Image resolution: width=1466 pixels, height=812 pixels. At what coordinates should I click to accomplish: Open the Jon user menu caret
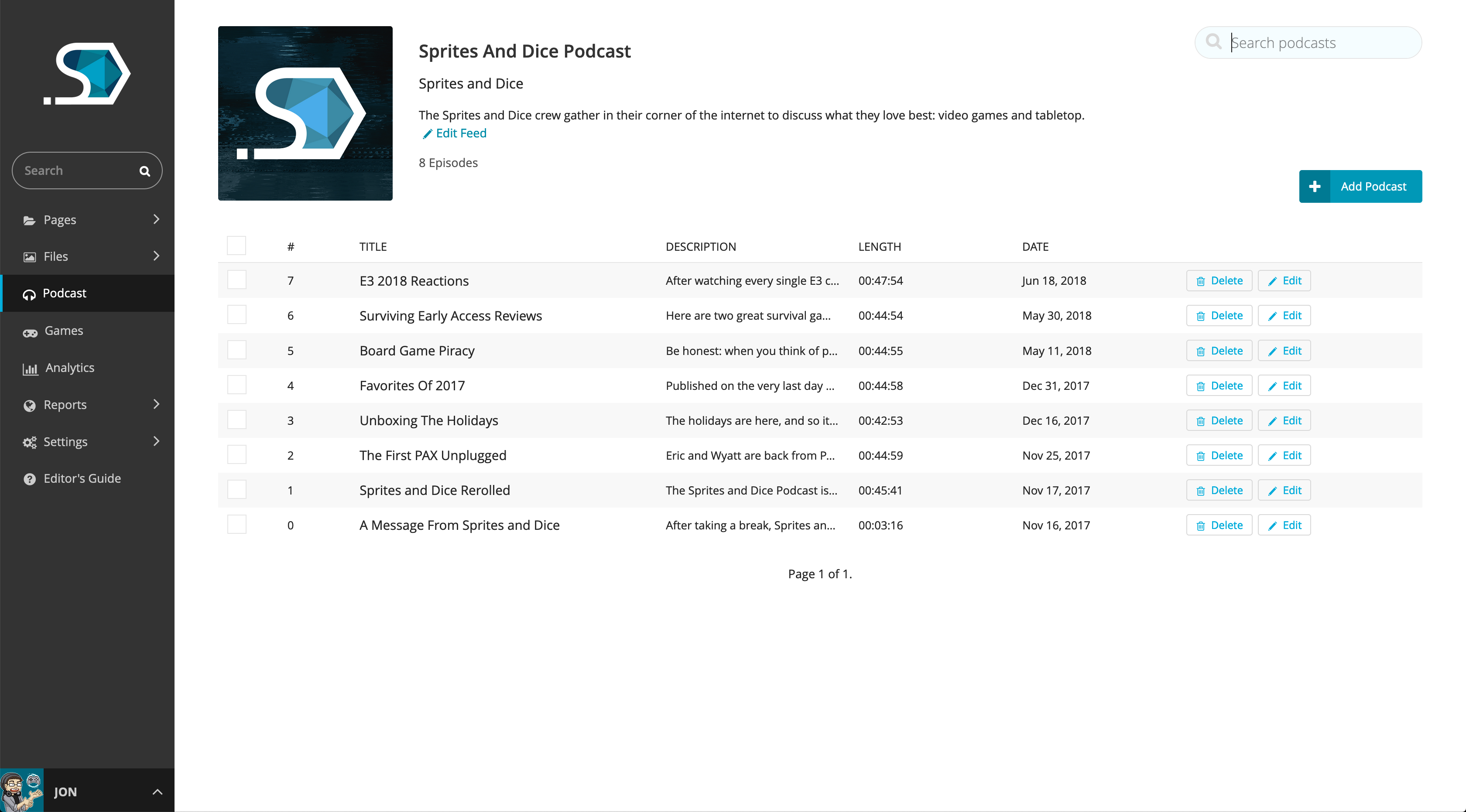point(158,792)
